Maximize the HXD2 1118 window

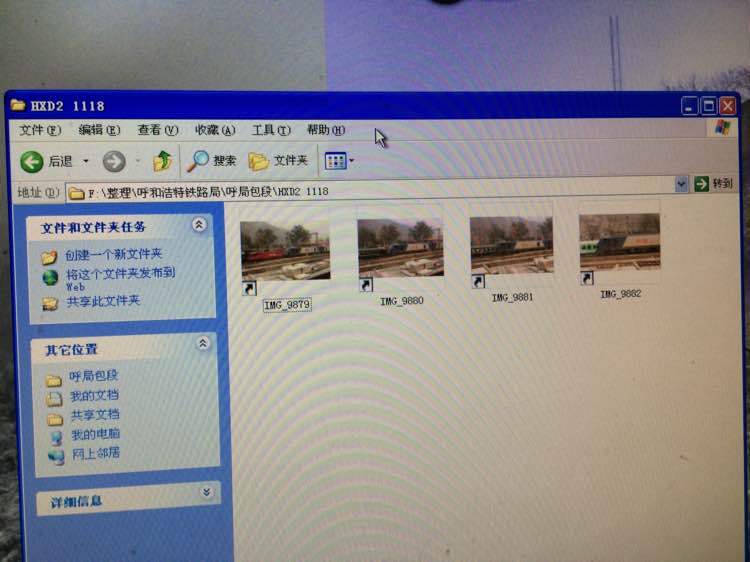(708, 106)
